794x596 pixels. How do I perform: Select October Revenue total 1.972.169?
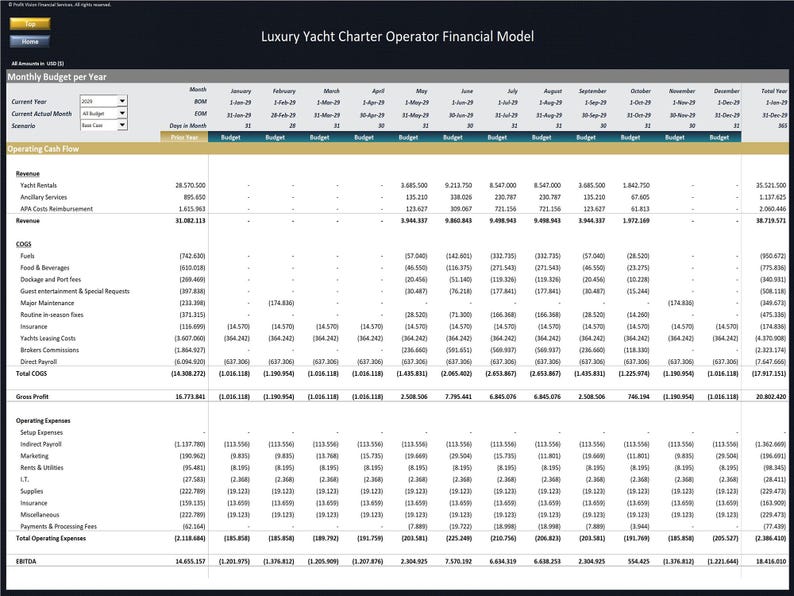pos(636,221)
